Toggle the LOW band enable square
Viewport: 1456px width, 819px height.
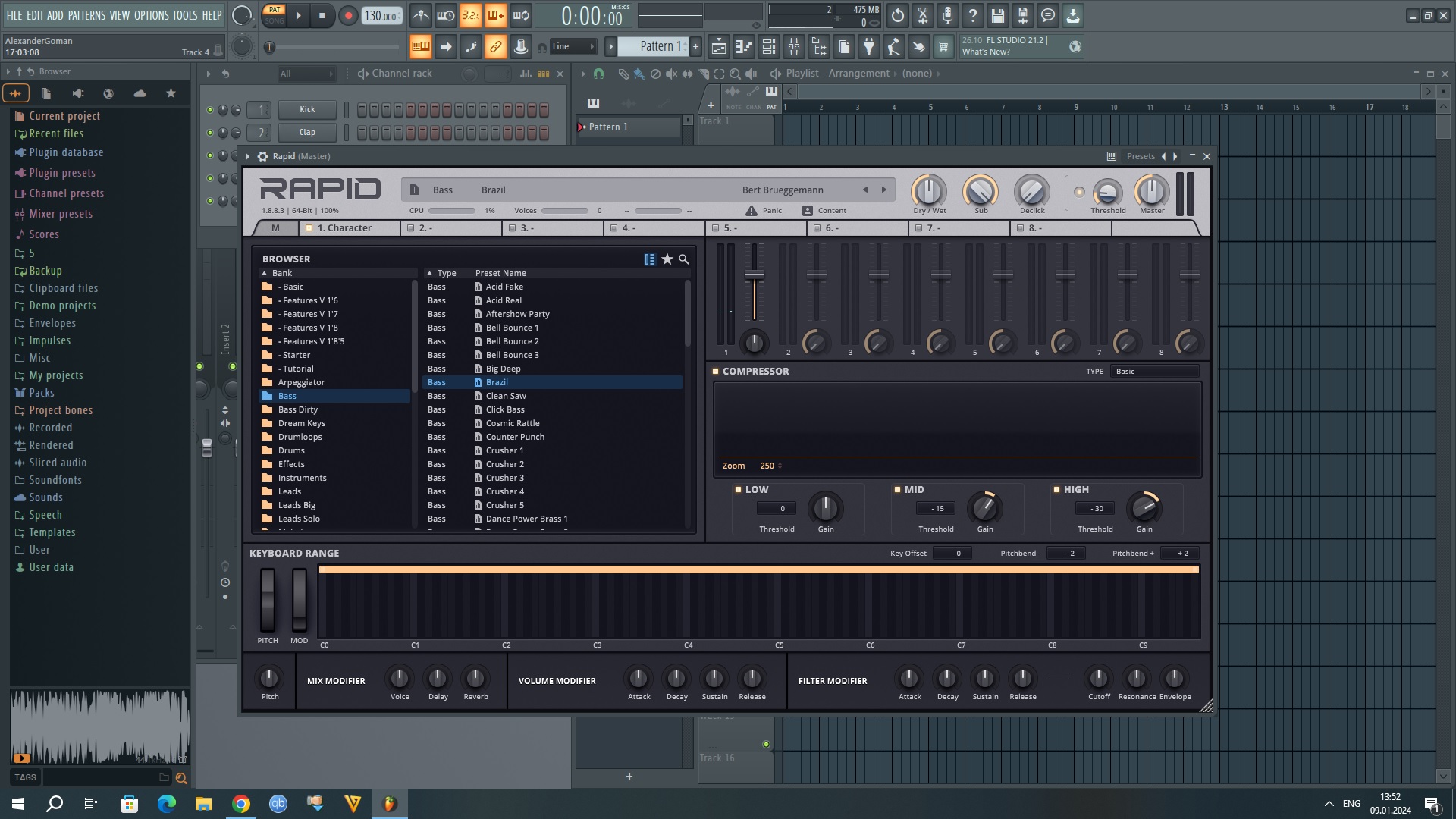tap(738, 490)
